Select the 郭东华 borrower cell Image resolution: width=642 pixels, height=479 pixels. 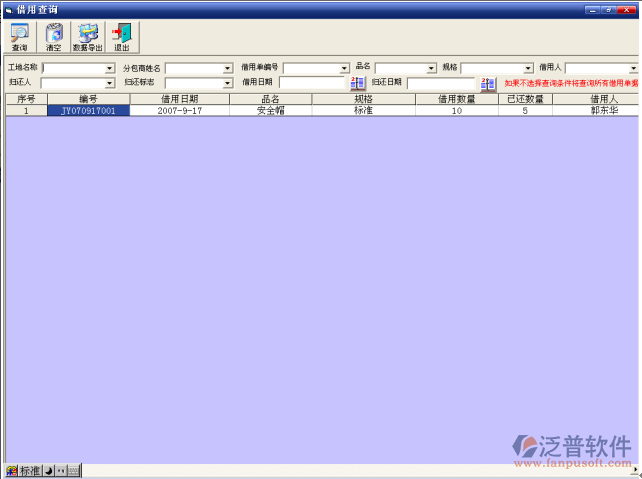596,111
